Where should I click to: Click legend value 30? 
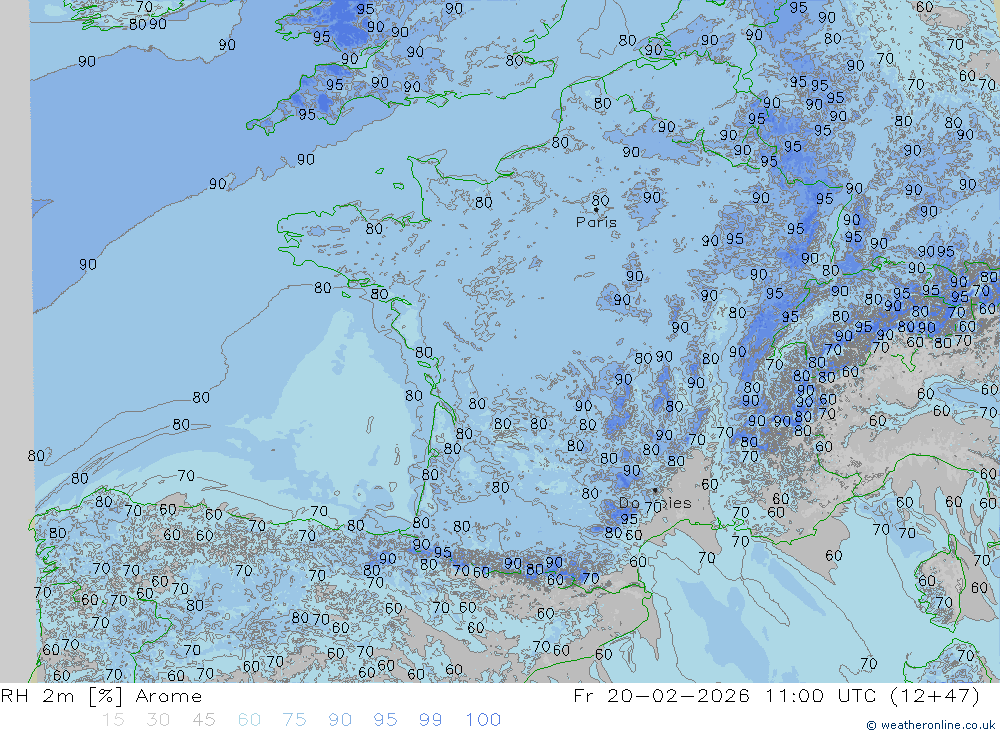click(x=158, y=720)
